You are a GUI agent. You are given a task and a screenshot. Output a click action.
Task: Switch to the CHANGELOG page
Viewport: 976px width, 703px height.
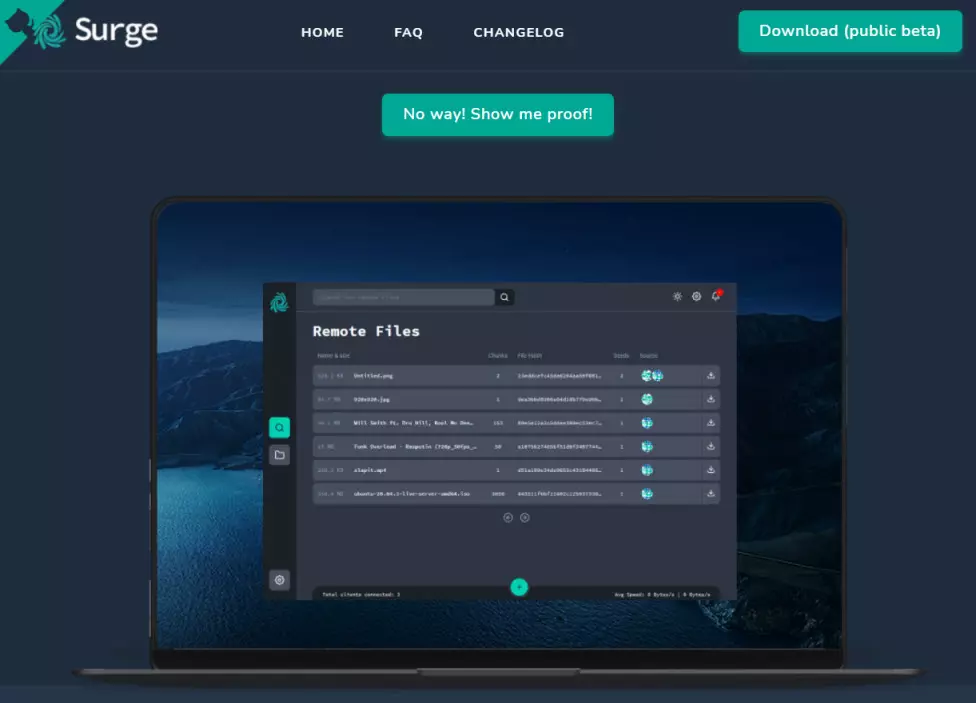pyautogui.click(x=519, y=32)
